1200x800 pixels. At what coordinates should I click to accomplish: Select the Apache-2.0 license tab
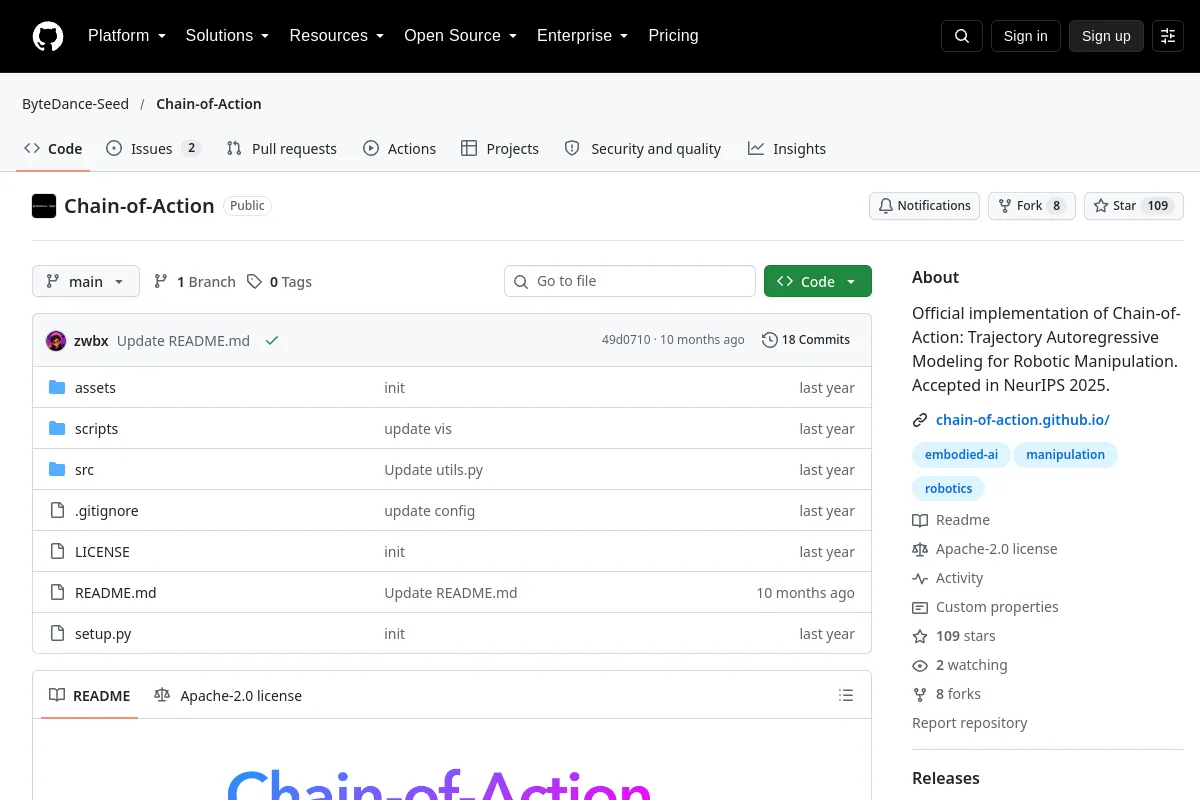228,695
